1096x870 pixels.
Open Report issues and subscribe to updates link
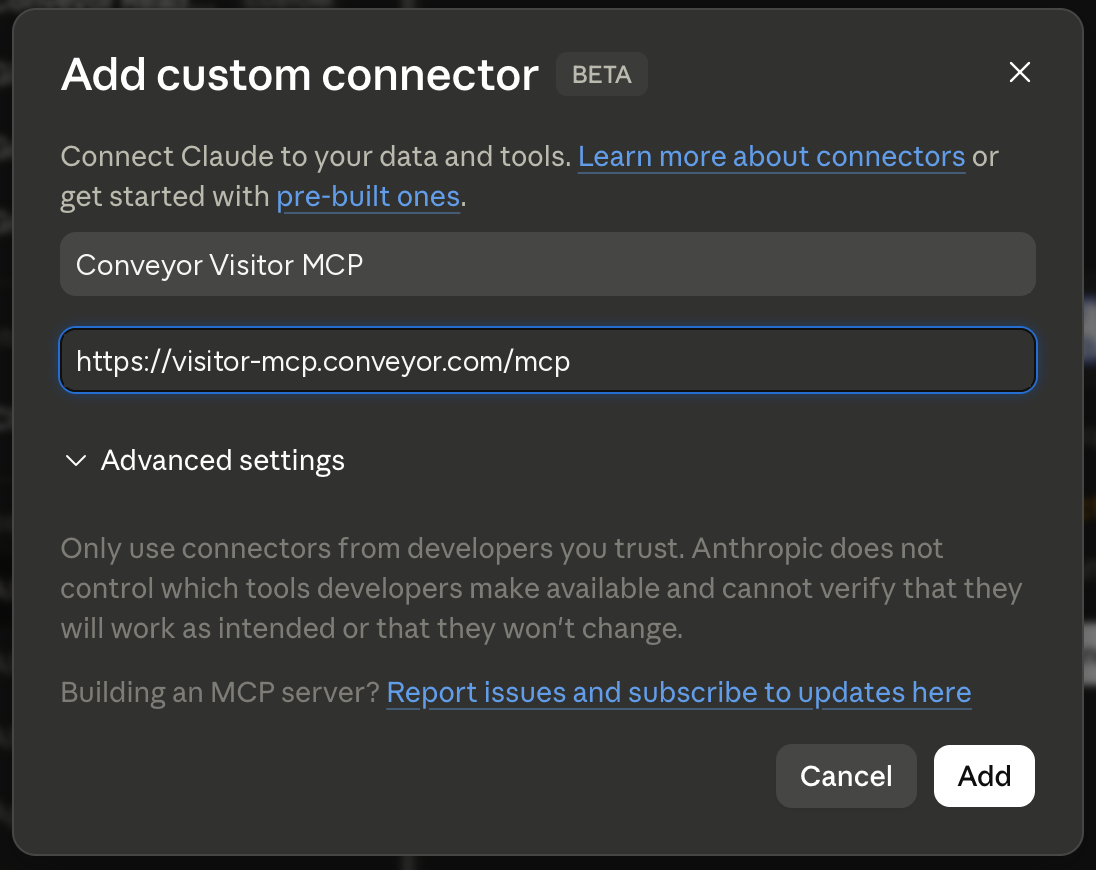coord(679,693)
